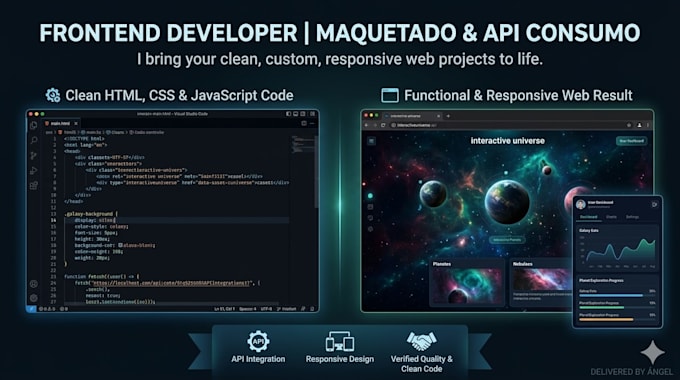
Task: Go back with the browser back arrow
Action: (x=366, y=125)
